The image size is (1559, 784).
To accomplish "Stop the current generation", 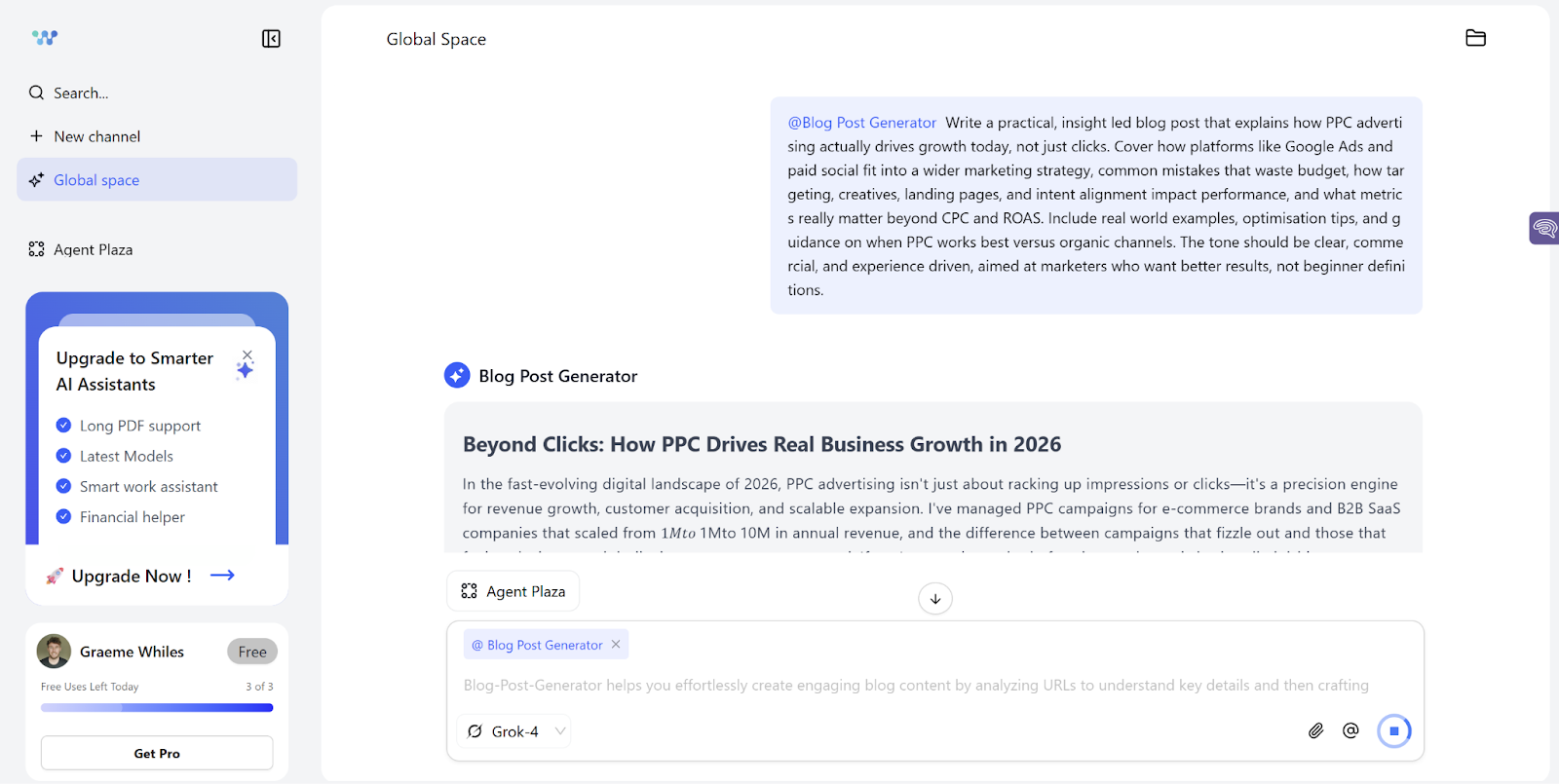I will [x=1394, y=730].
